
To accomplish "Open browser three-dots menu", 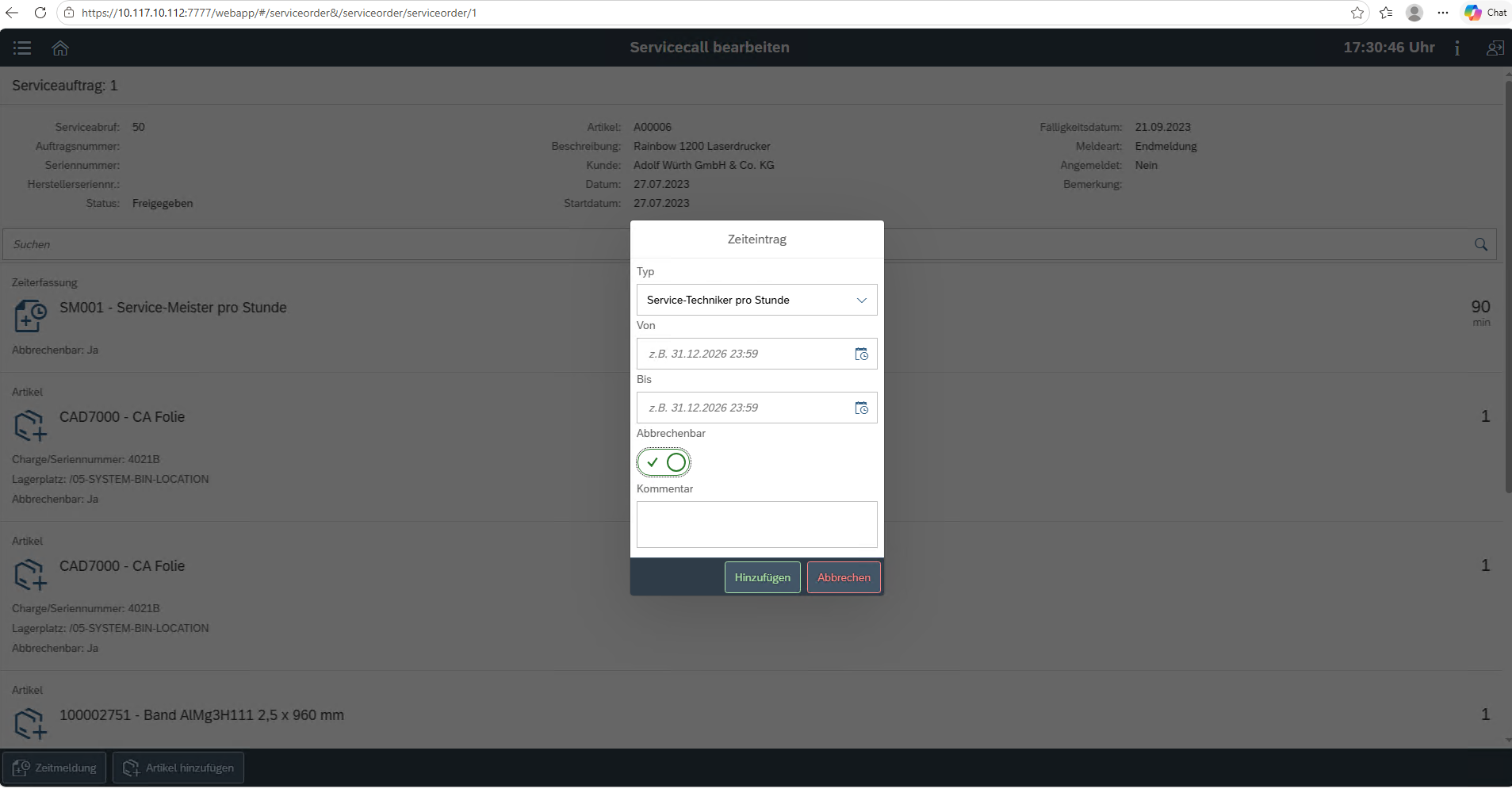I will coord(1443,13).
